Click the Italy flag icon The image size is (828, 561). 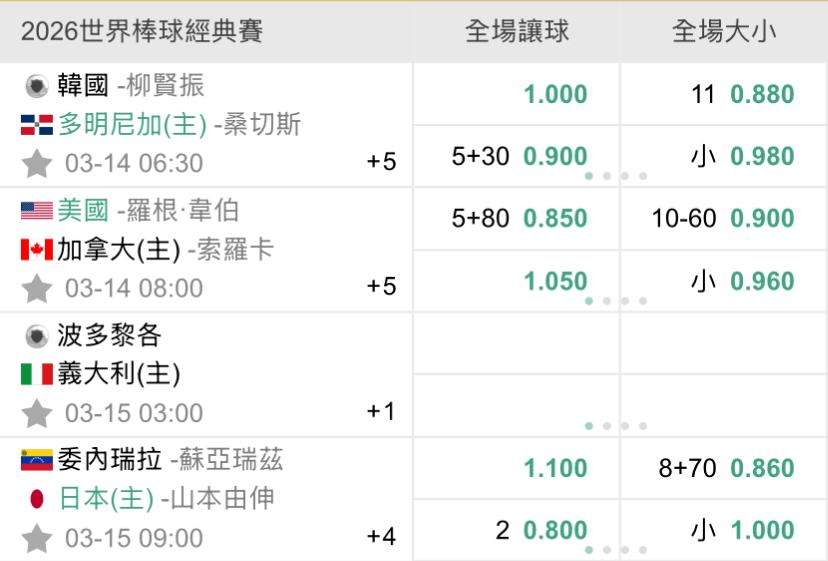[36, 375]
